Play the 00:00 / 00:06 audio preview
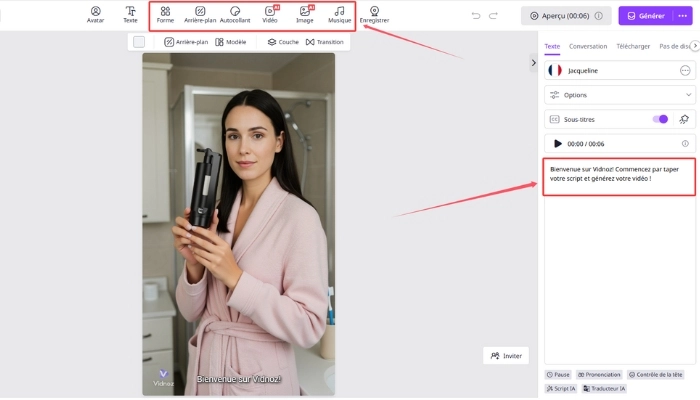This screenshot has width=700, height=400. [558, 144]
